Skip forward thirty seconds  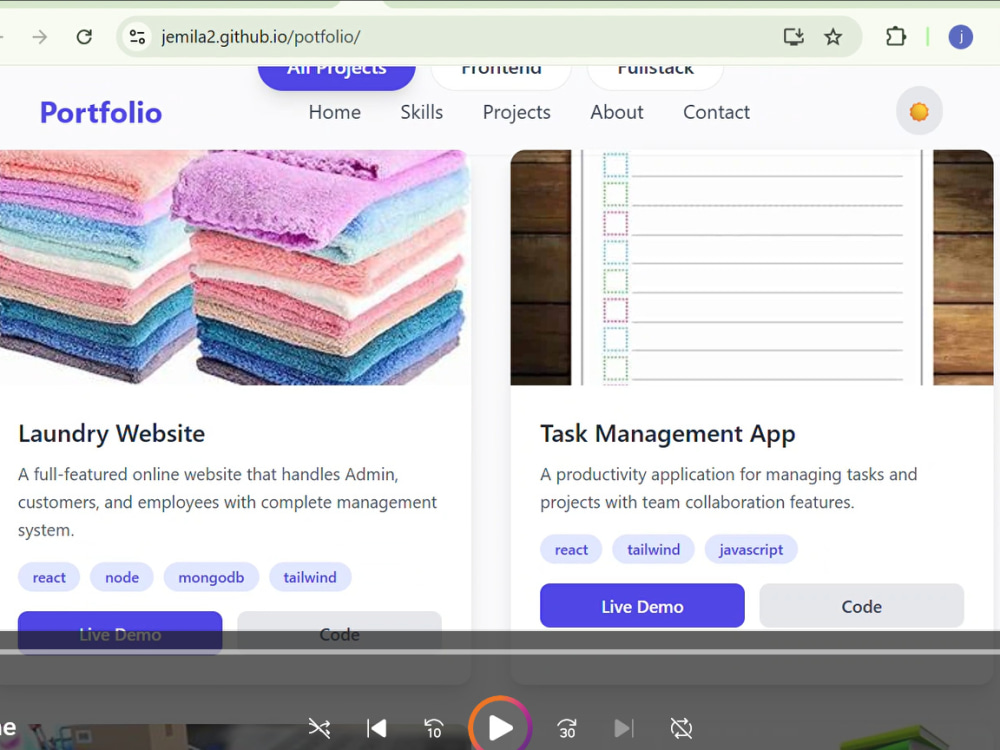566,728
